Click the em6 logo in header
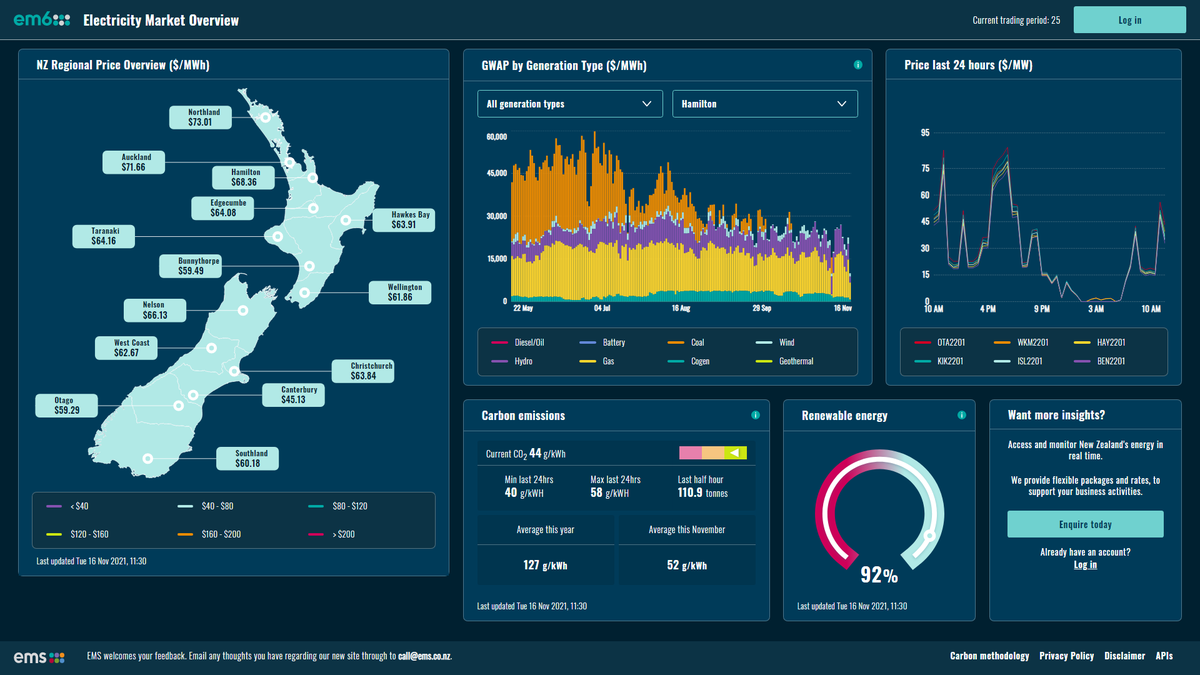This screenshot has height=675, width=1200. point(41,20)
